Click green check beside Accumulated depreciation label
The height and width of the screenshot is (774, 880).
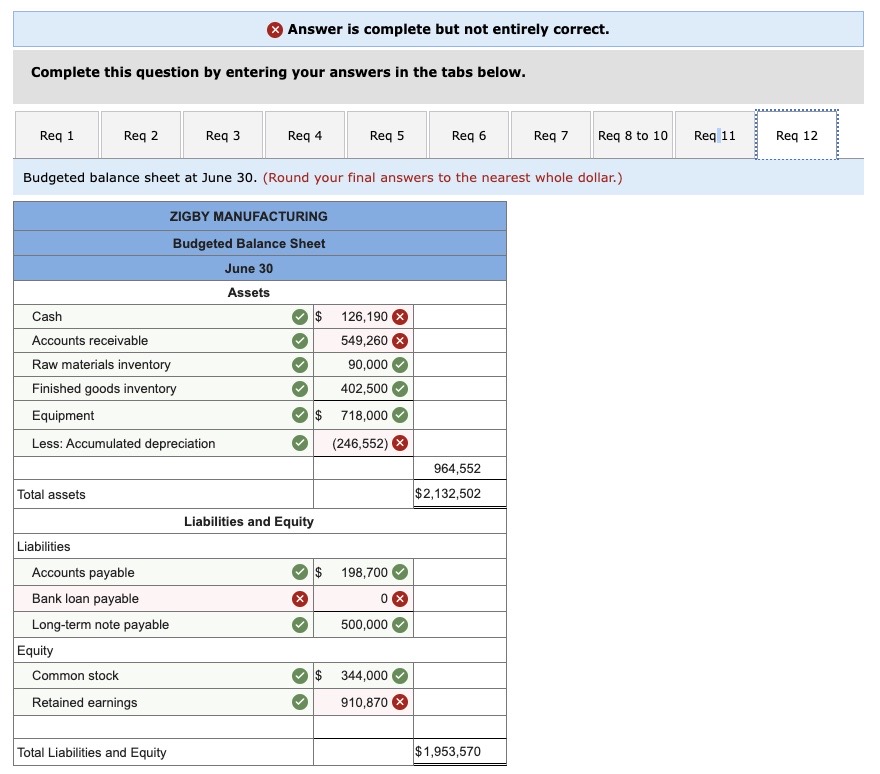(x=300, y=443)
